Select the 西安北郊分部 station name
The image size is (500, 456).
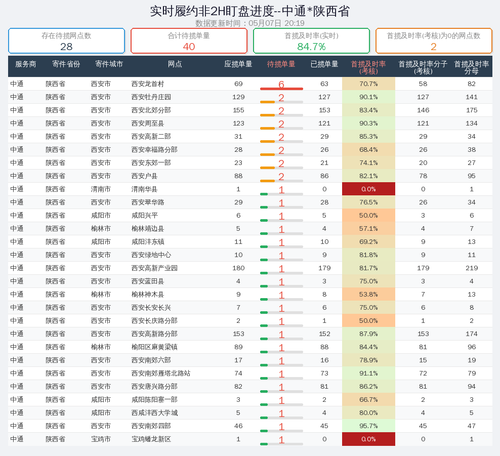click(151, 110)
